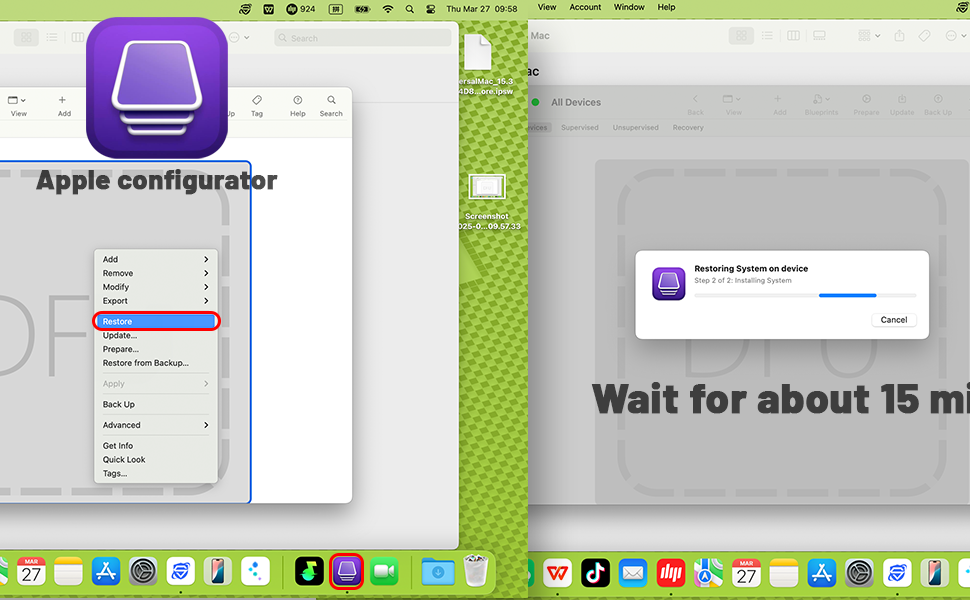Open the black and green music app in dock
970x600 pixels.
tap(309, 571)
